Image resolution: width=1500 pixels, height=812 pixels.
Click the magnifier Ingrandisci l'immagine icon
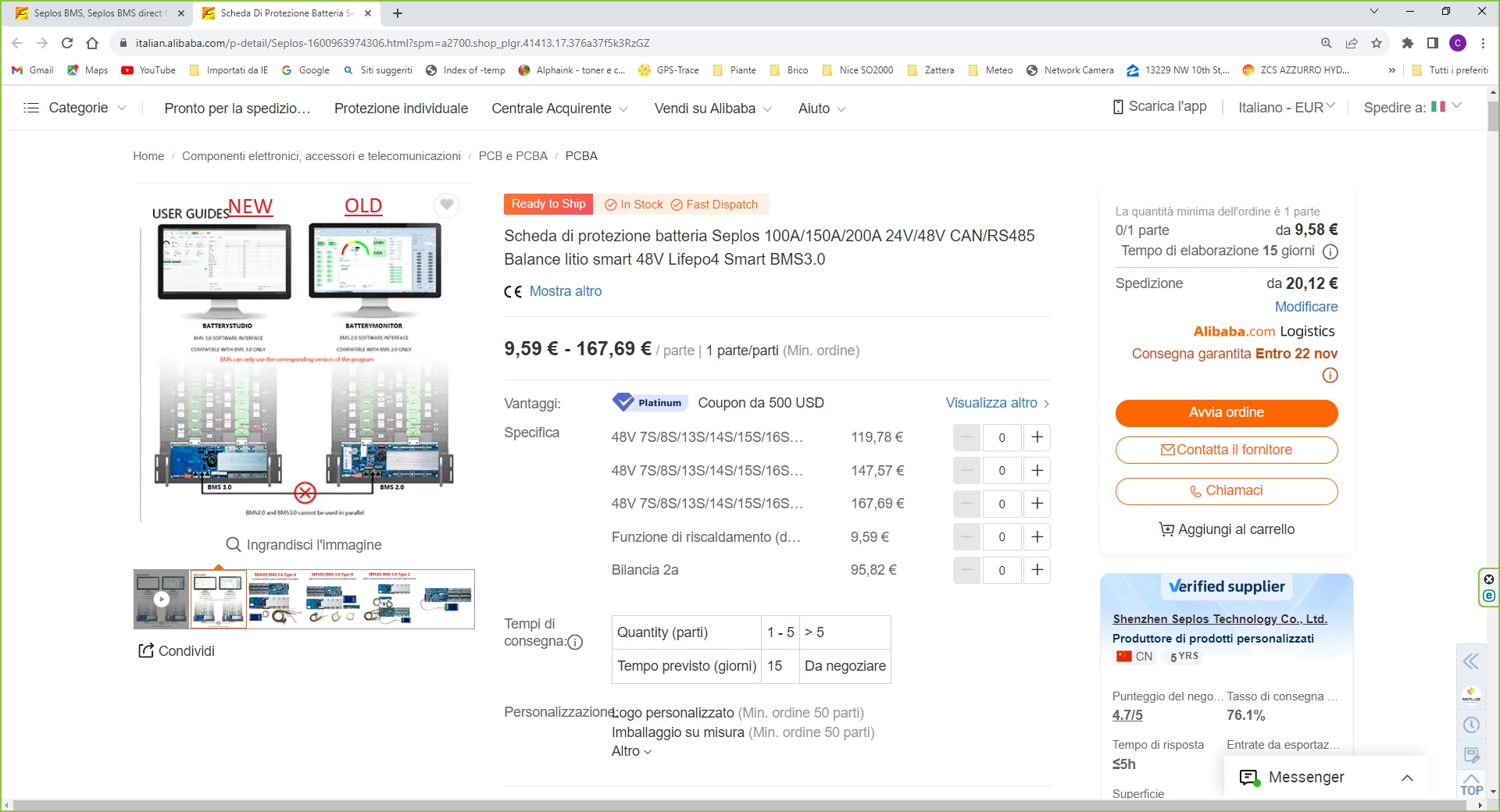click(x=233, y=544)
